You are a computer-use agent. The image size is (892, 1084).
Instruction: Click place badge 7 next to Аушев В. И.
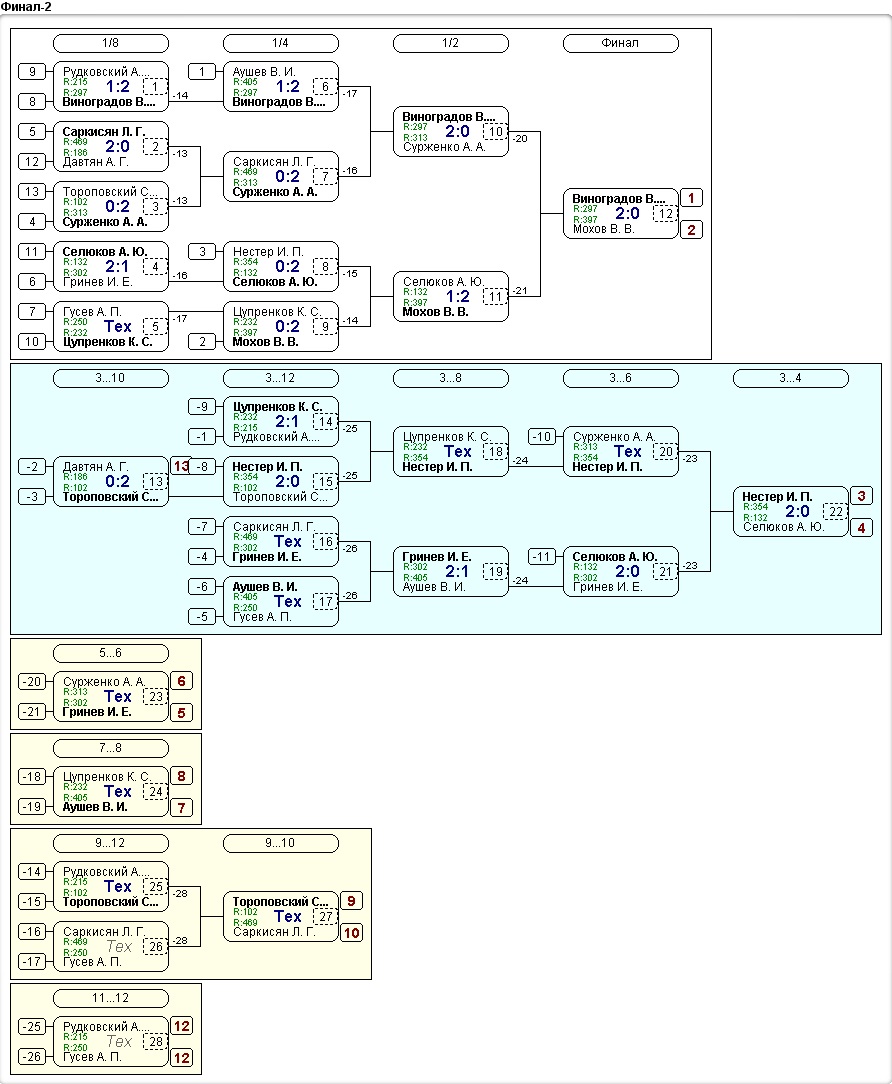click(181, 807)
